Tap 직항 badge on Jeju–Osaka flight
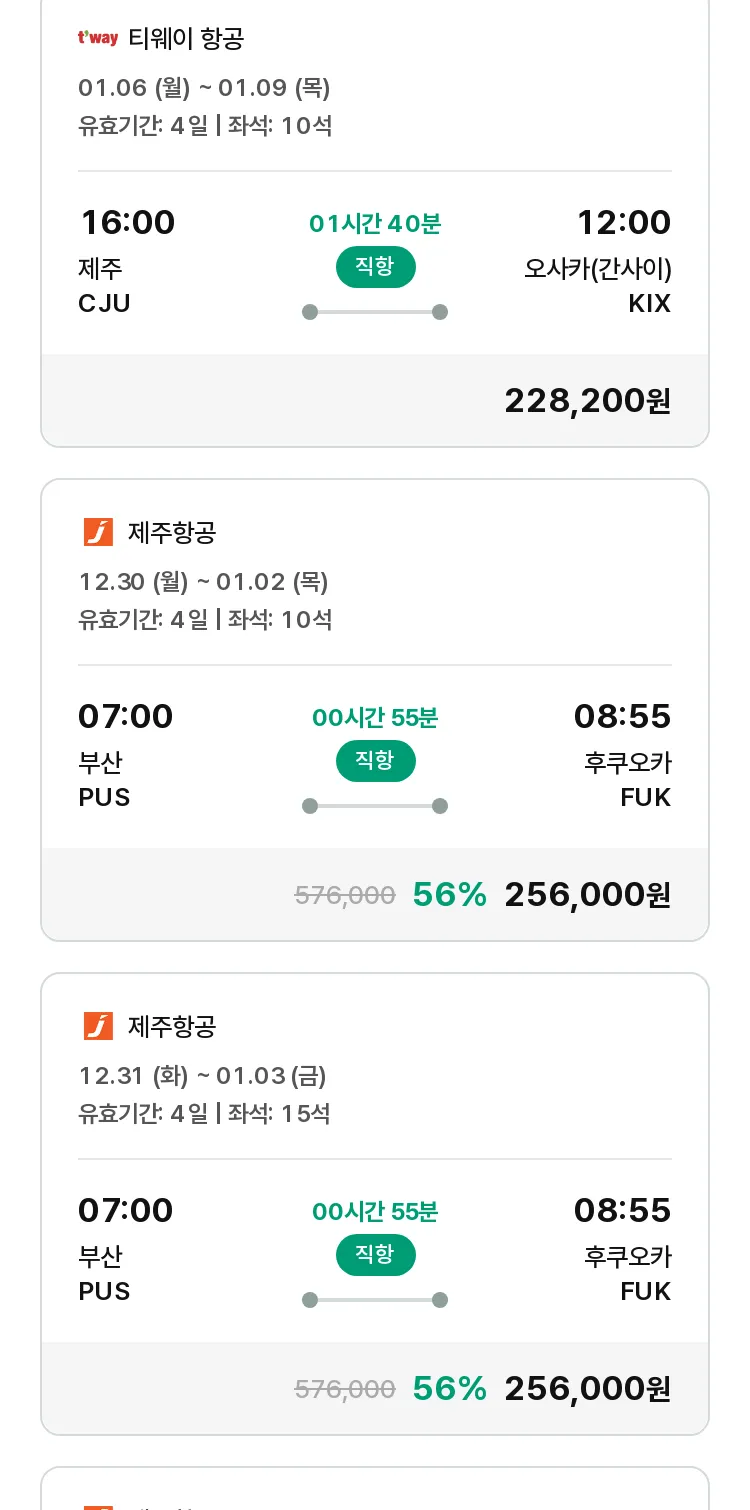Screen dimensions: 750x1510 pyautogui.click(x=375, y=267)
